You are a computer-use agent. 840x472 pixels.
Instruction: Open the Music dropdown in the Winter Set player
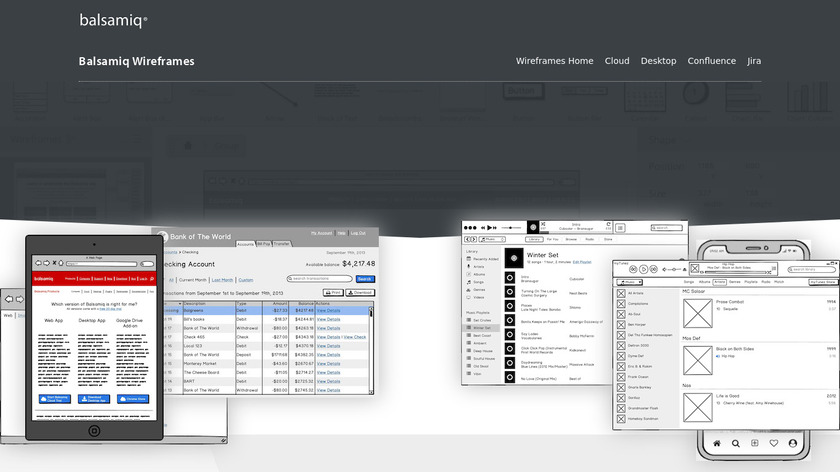click(x=492, y=239)
